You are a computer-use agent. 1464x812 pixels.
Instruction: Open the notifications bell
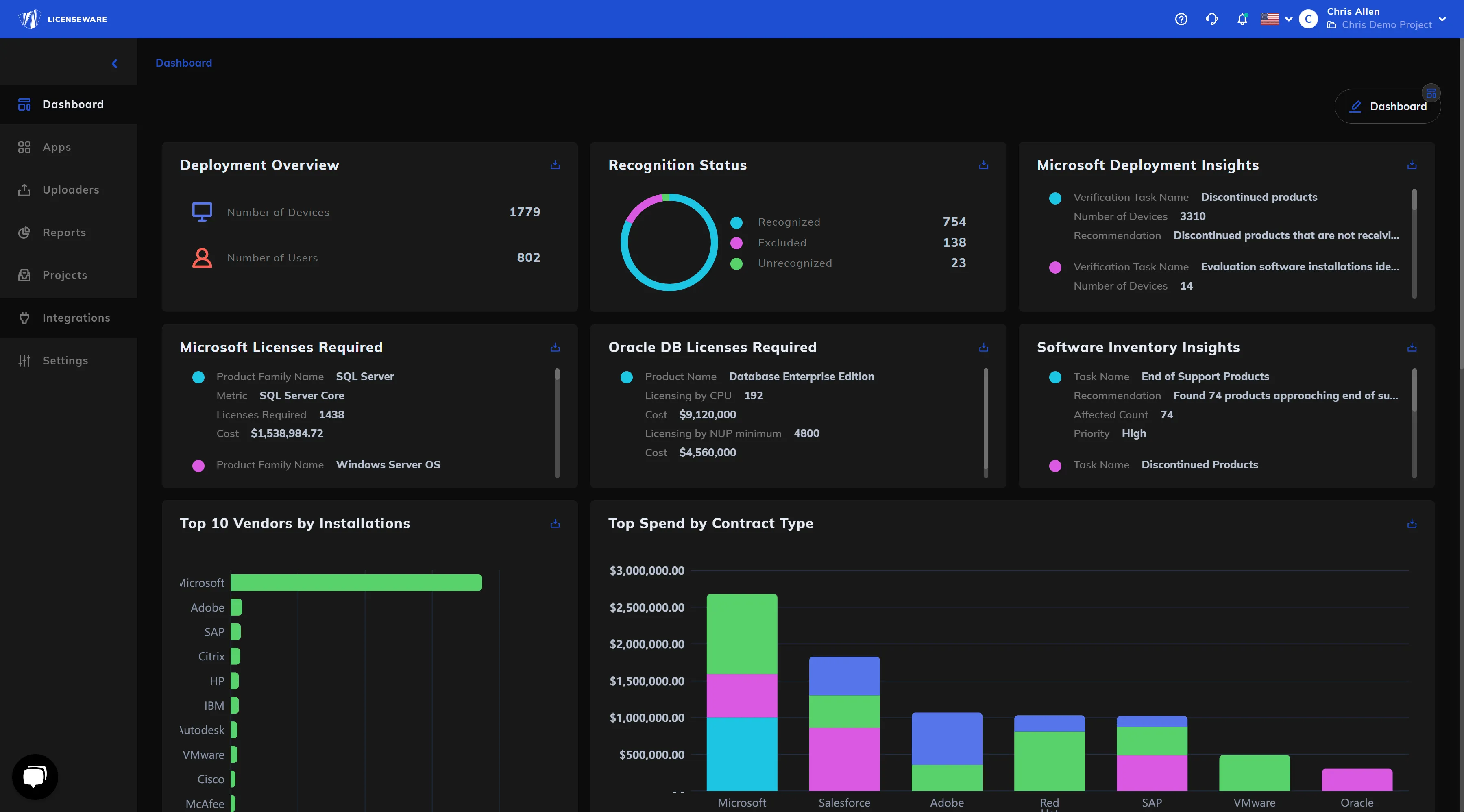pos(1242,20)
